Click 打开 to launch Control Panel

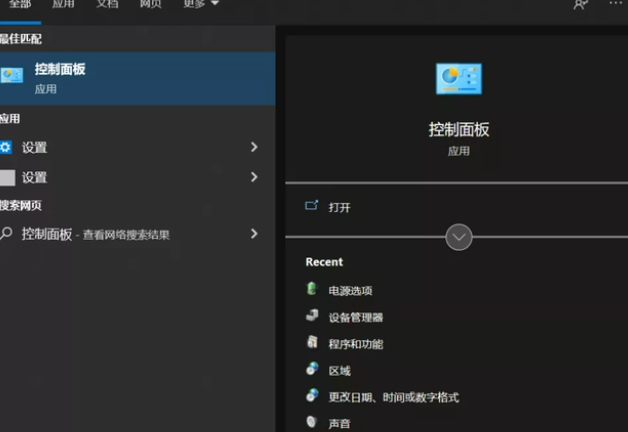(339, 207)
